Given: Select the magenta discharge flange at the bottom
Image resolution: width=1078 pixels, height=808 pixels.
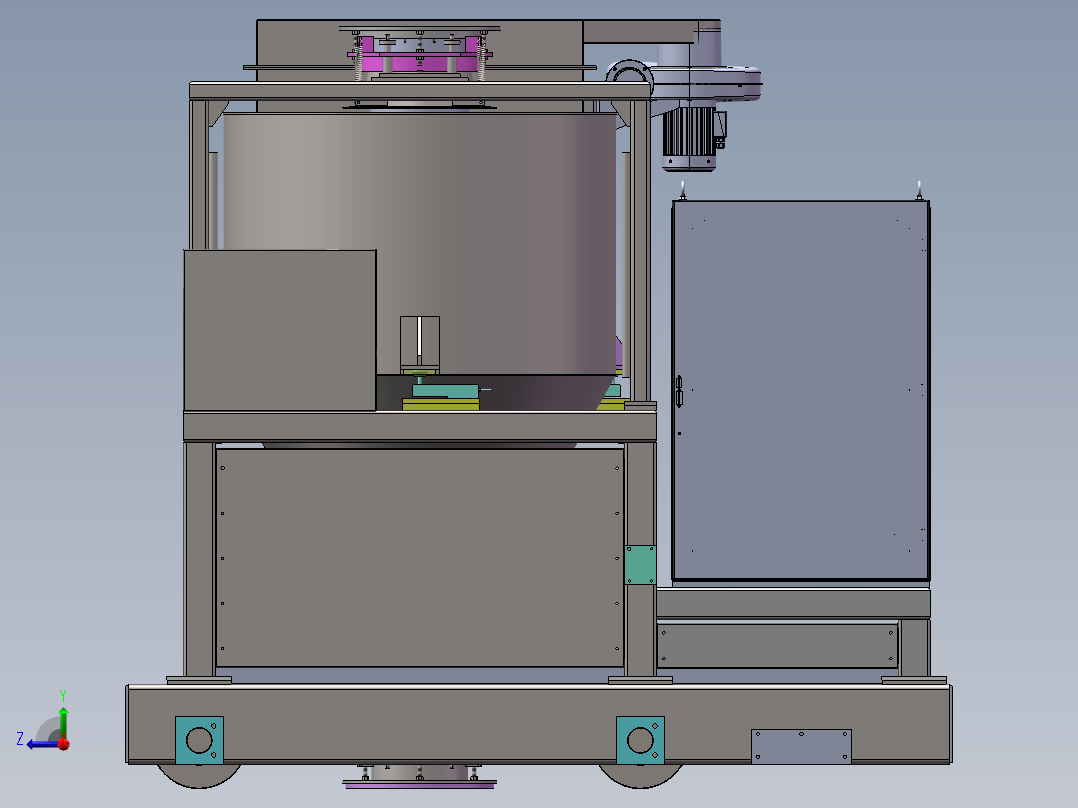Looking at the screenshot, I should point(419,783).
